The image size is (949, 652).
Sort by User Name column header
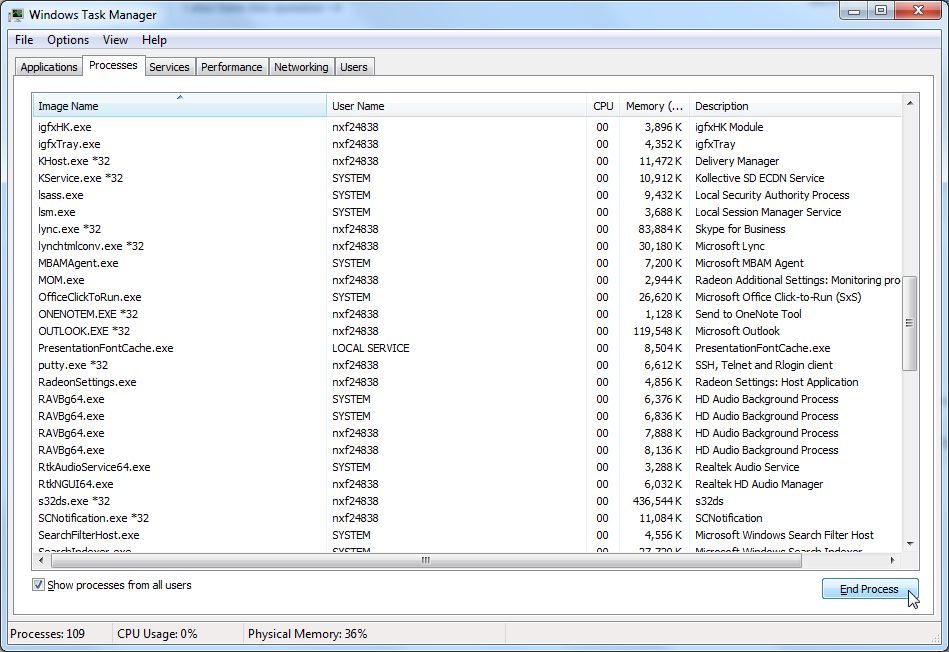[x=456, y=105]
